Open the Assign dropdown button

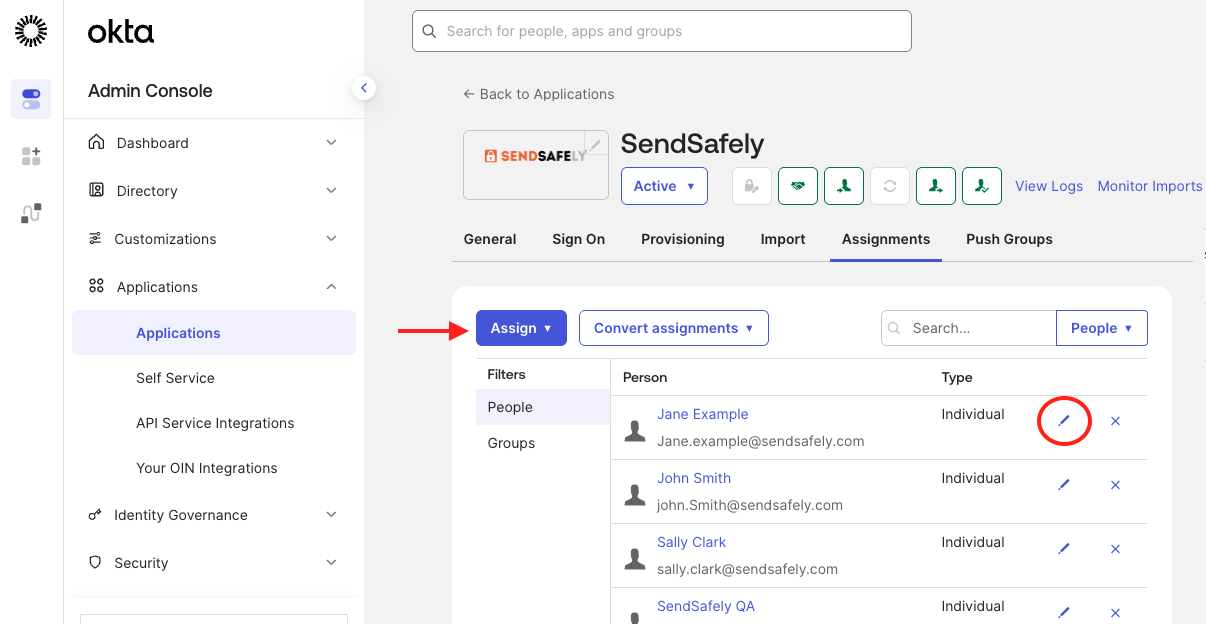coord(521,328)
